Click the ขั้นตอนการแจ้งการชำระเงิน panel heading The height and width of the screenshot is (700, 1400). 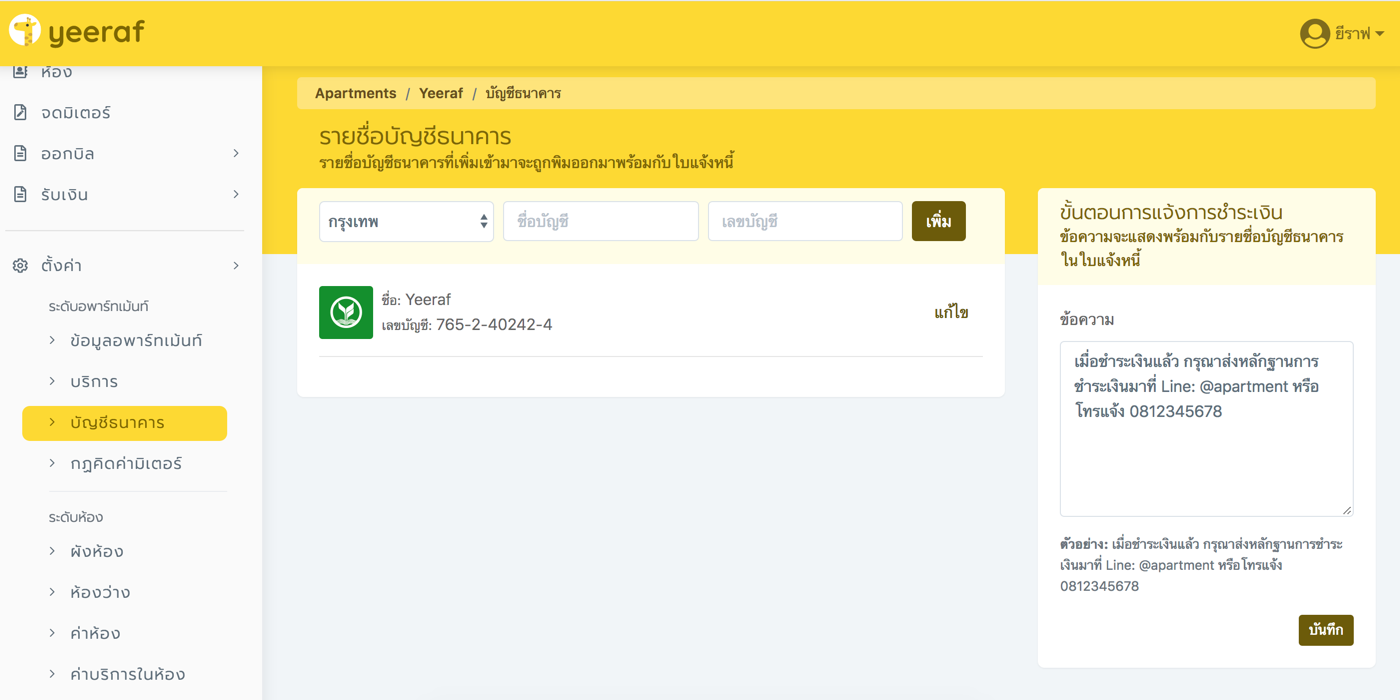1171,213
